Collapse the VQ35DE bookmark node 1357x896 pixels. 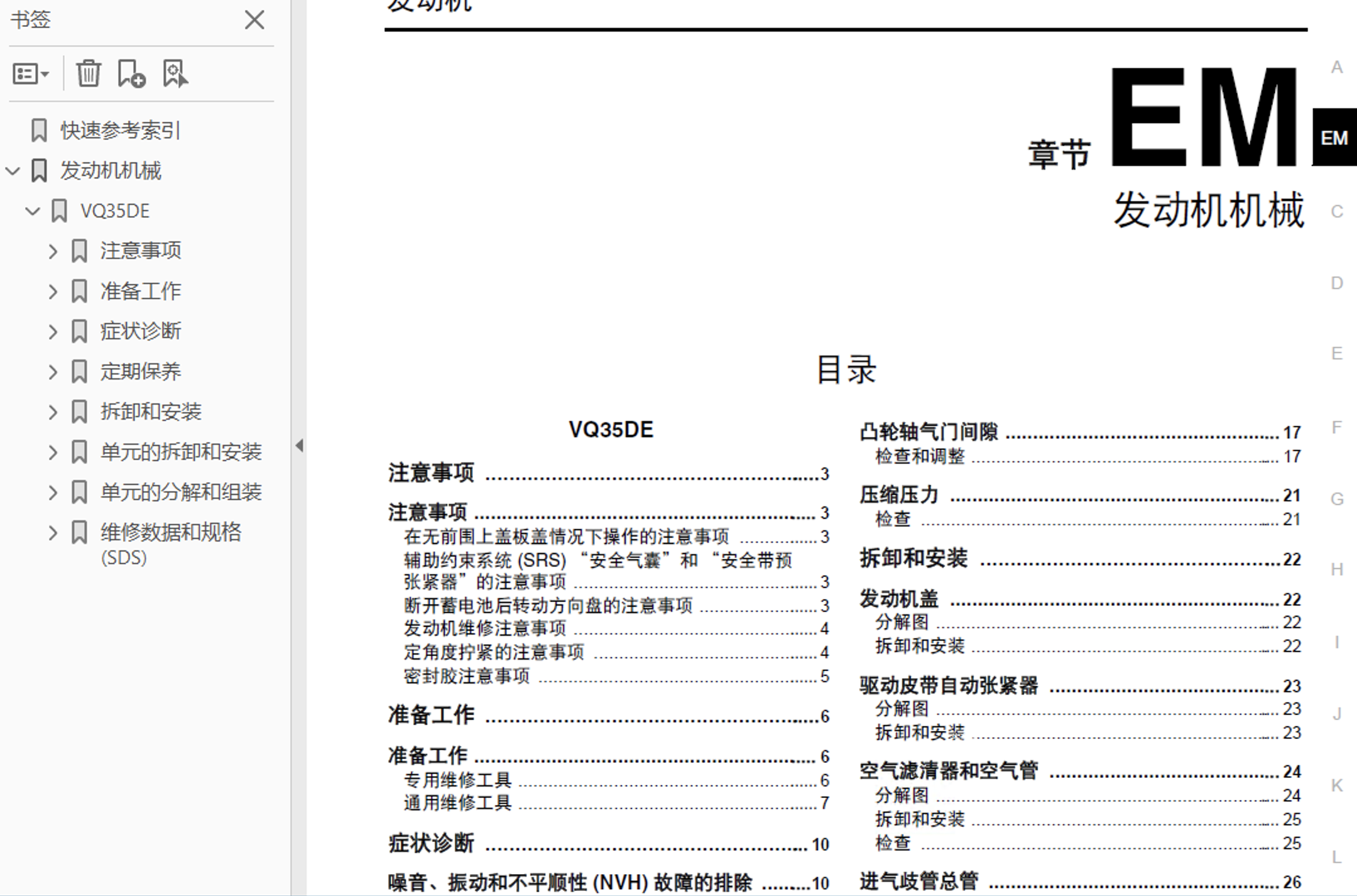click(33, 211)
